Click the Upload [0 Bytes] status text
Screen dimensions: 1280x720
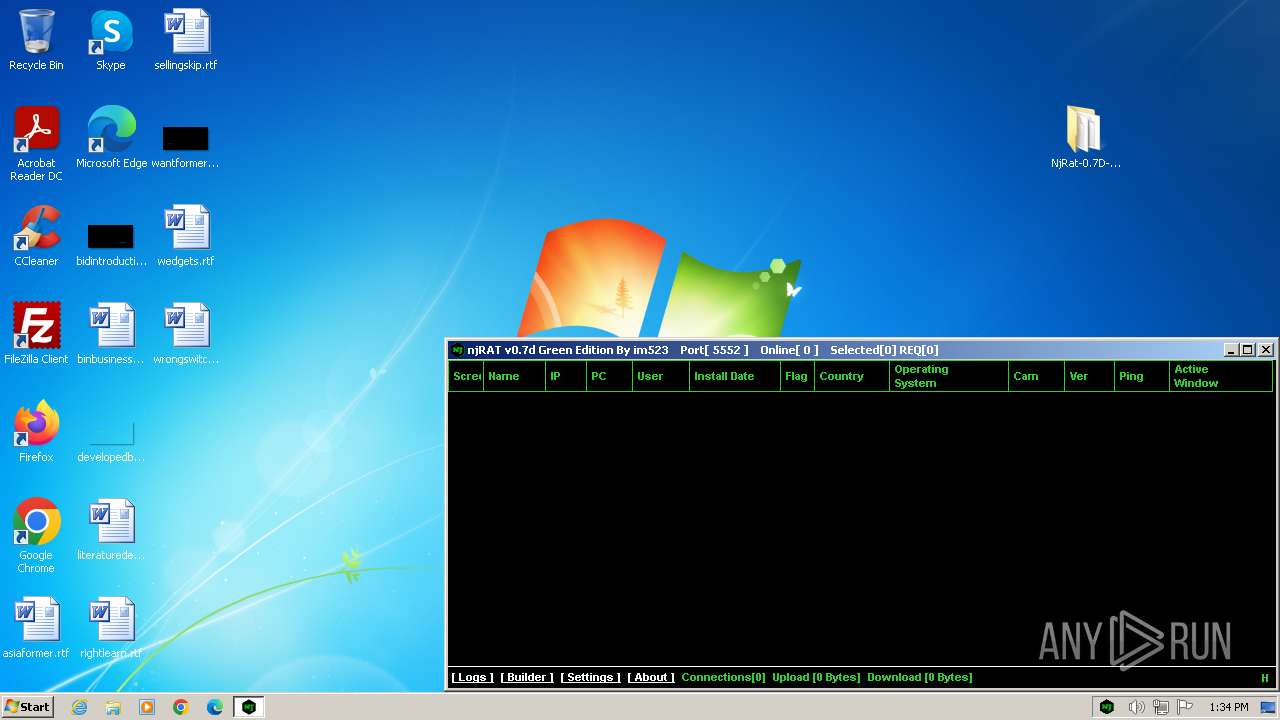816,677
